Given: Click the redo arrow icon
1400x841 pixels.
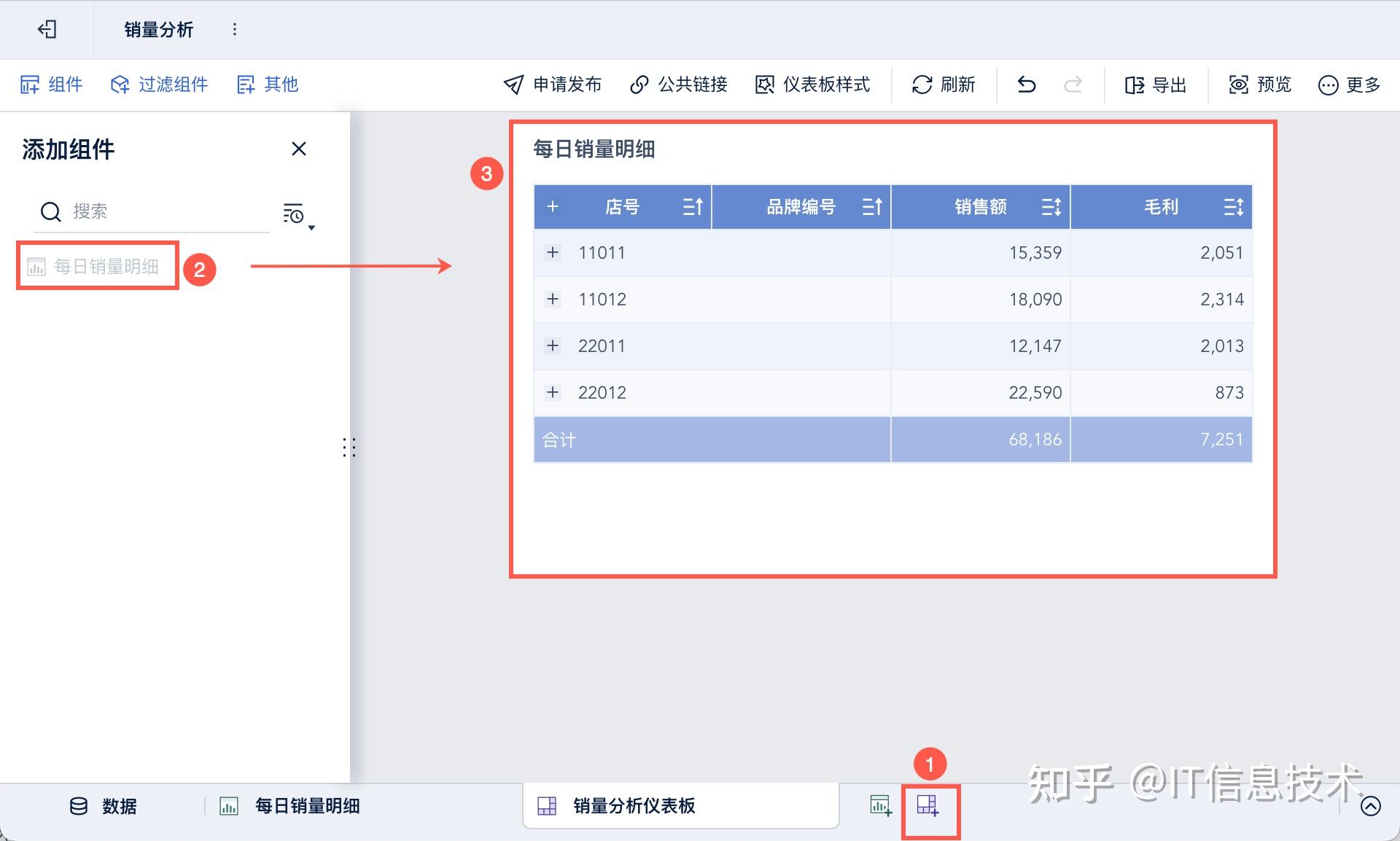Looking at the screenshot, I should pyautogui.click(x=1073, y=85).
